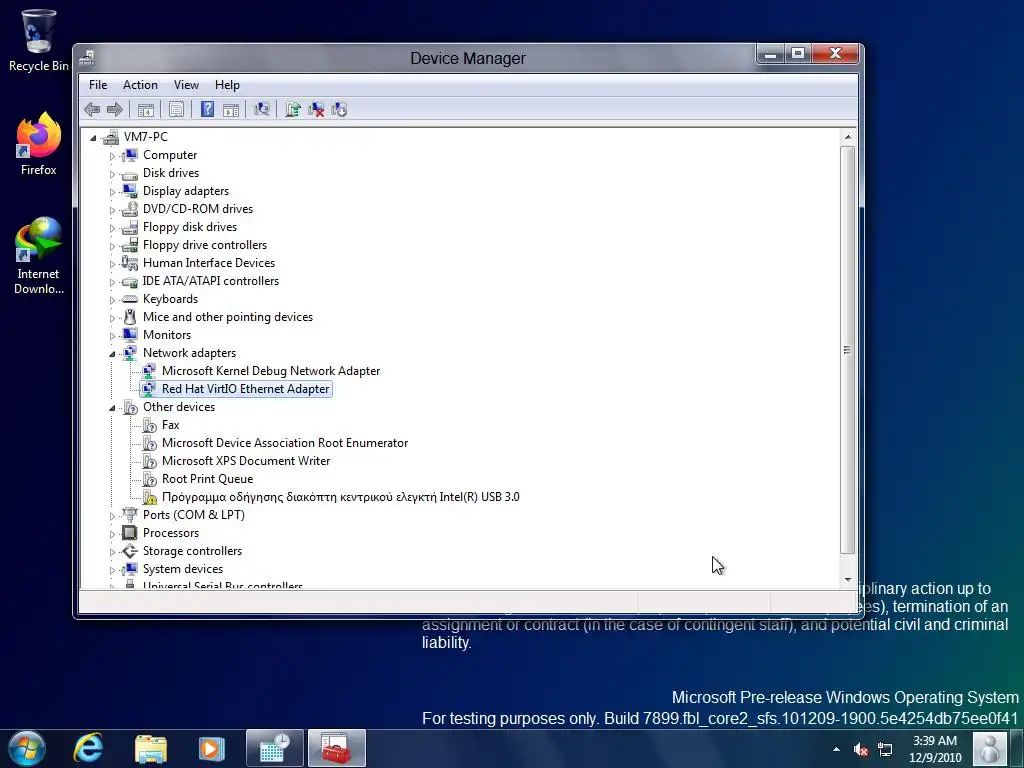1024x768 pixels.
Task: Toggle the Show/Hide Console Tree toolbar icon
Action: (x=146, y=110)
